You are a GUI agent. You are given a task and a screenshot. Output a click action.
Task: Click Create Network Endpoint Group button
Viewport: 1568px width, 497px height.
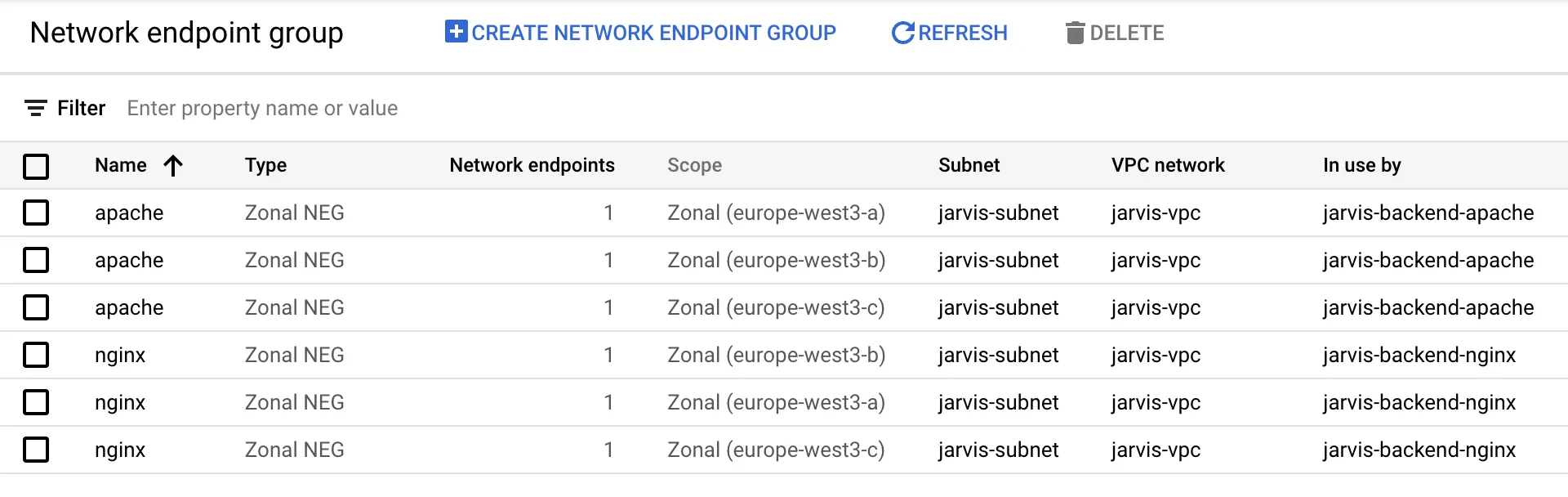coord(641,33)
